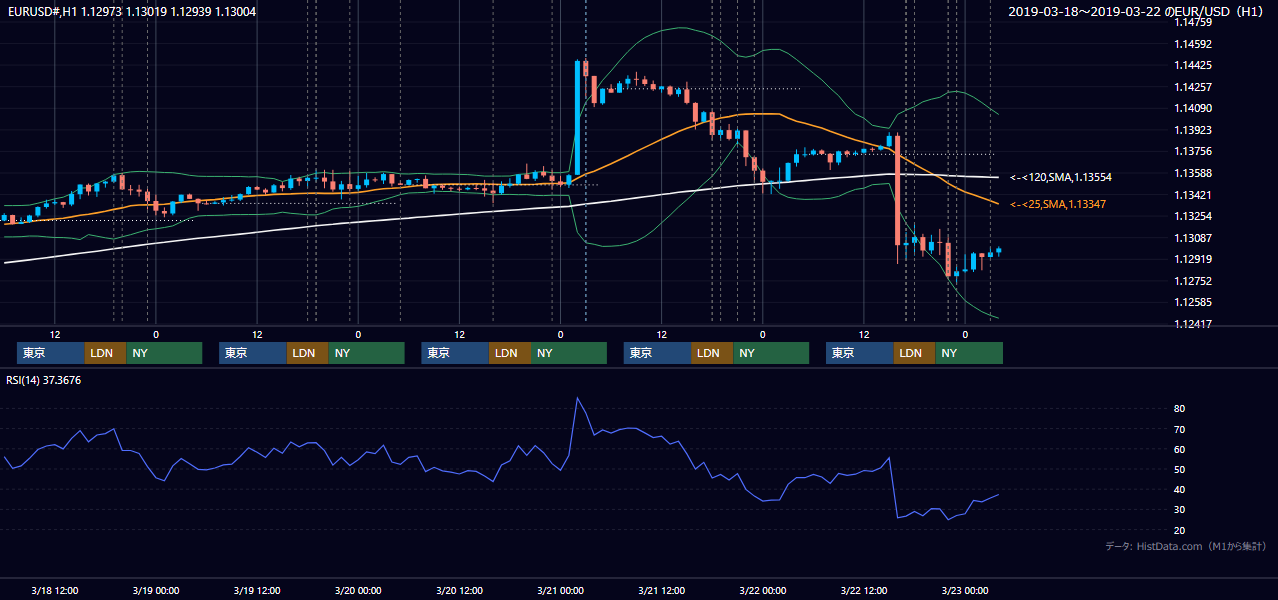Click RSI scale value 80
Viewport: 1278px width, 600px height.
(1180, 409)
